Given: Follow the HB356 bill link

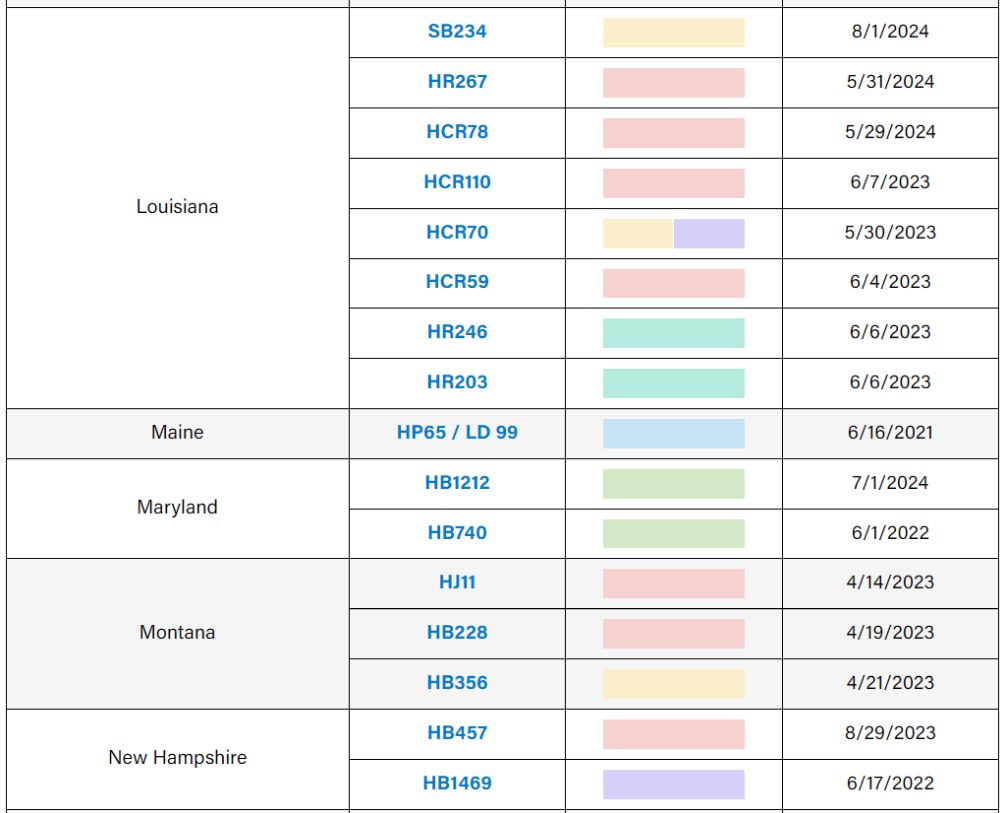Looking at the screenshot, I should [x=457, y=683].
